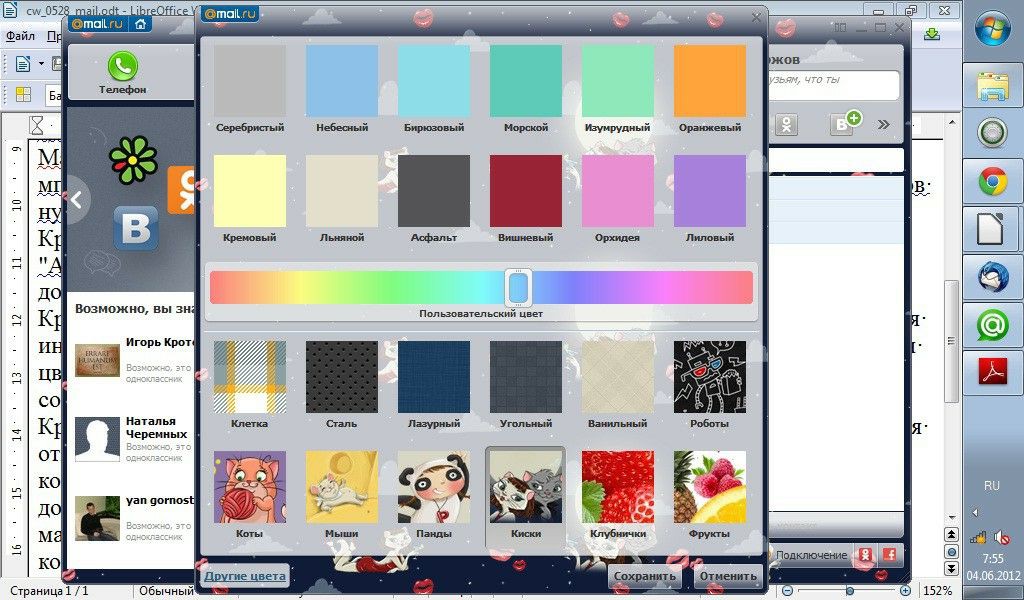
Task: Click the custom color hue slider handle
Action: coord(517,287)
